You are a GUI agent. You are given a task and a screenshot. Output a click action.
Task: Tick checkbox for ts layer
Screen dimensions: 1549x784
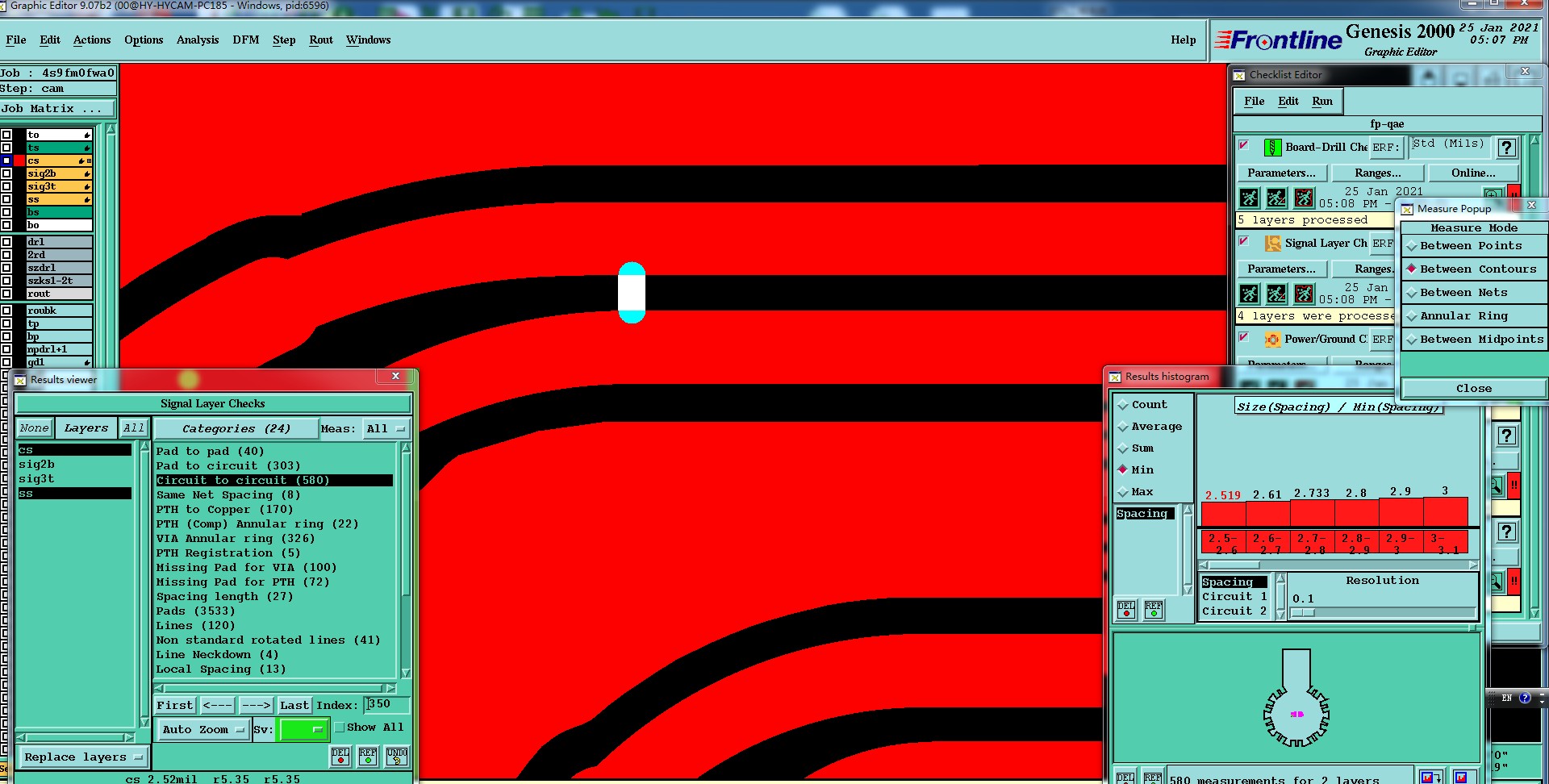[6, 148]
